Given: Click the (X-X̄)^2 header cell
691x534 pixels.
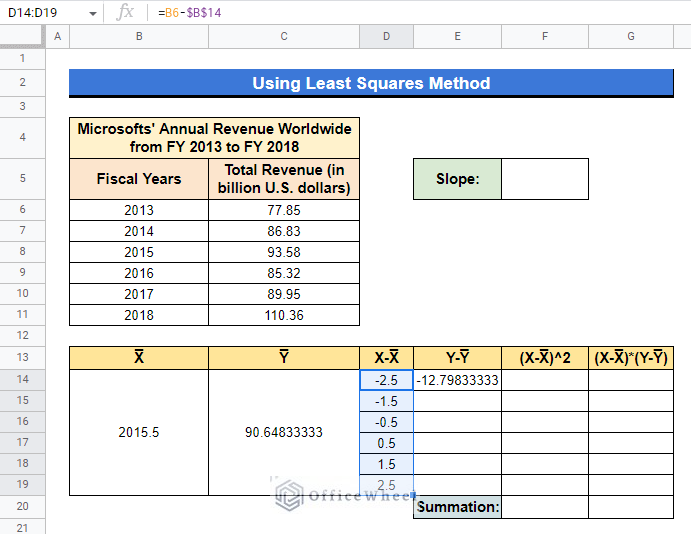Looking at the screenshot, I should click(x=545, y=357).
